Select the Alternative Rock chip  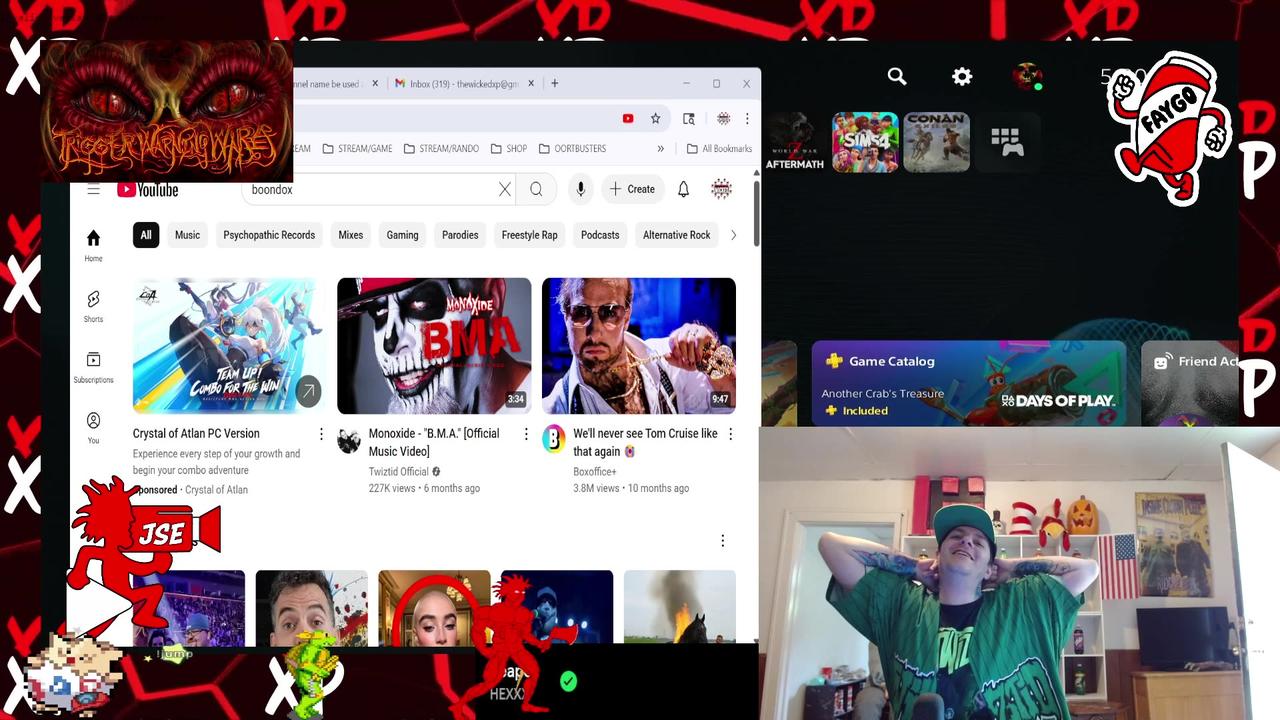pos(677,235)
